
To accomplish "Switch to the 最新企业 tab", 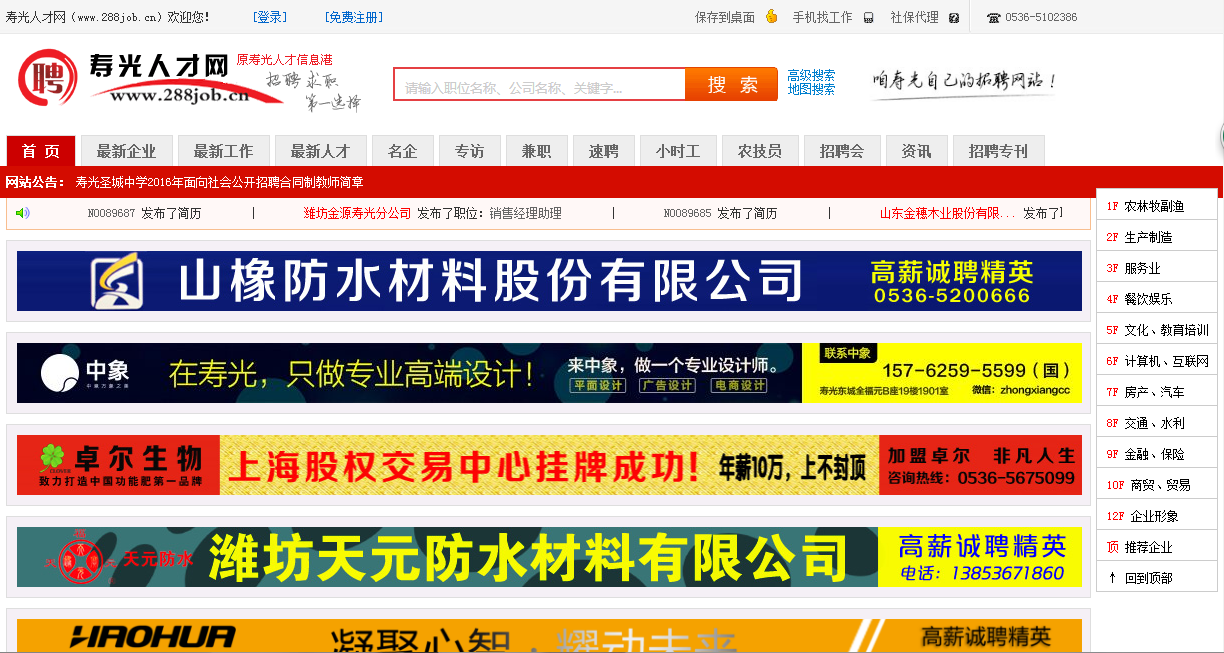I will tap(127, 151).
